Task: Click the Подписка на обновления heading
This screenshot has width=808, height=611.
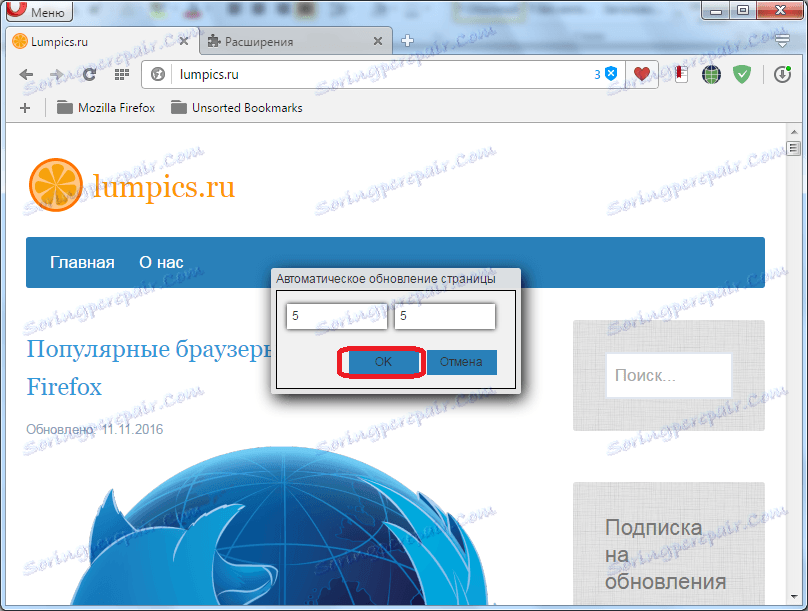Action: click(x=666, y=555)
